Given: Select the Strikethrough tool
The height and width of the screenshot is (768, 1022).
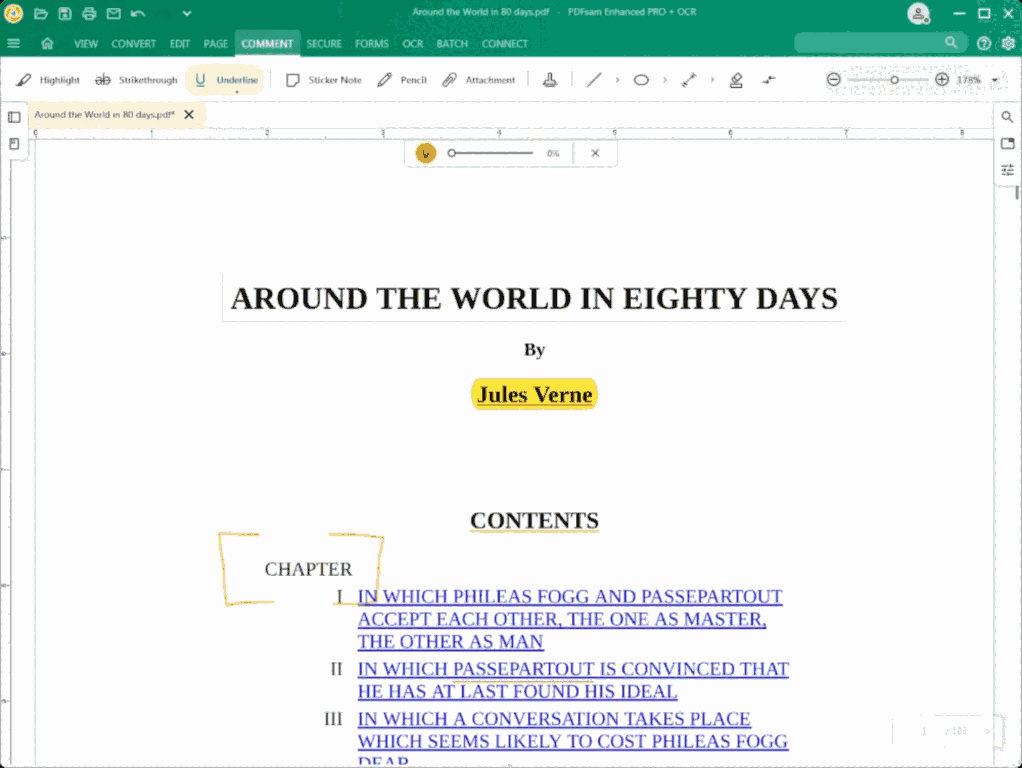Looking at the screenshot, I should [x=136, y=80].
